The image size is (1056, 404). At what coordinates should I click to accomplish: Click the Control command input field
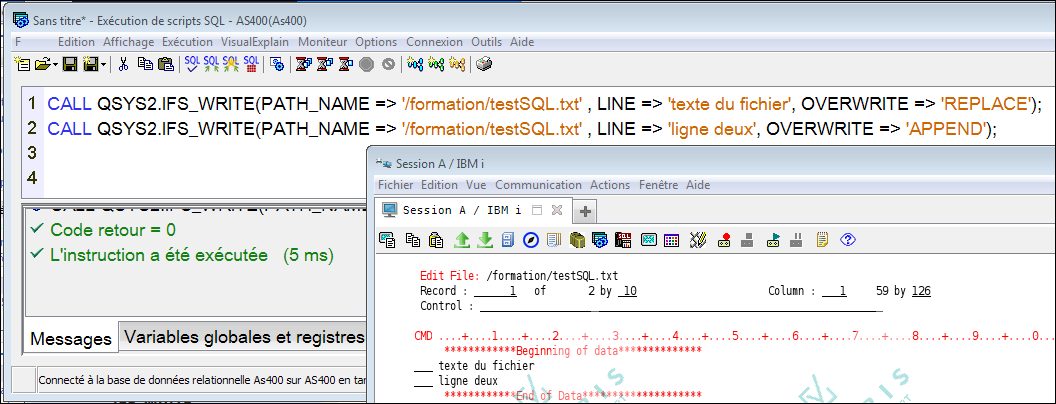[x=680, y=306]
